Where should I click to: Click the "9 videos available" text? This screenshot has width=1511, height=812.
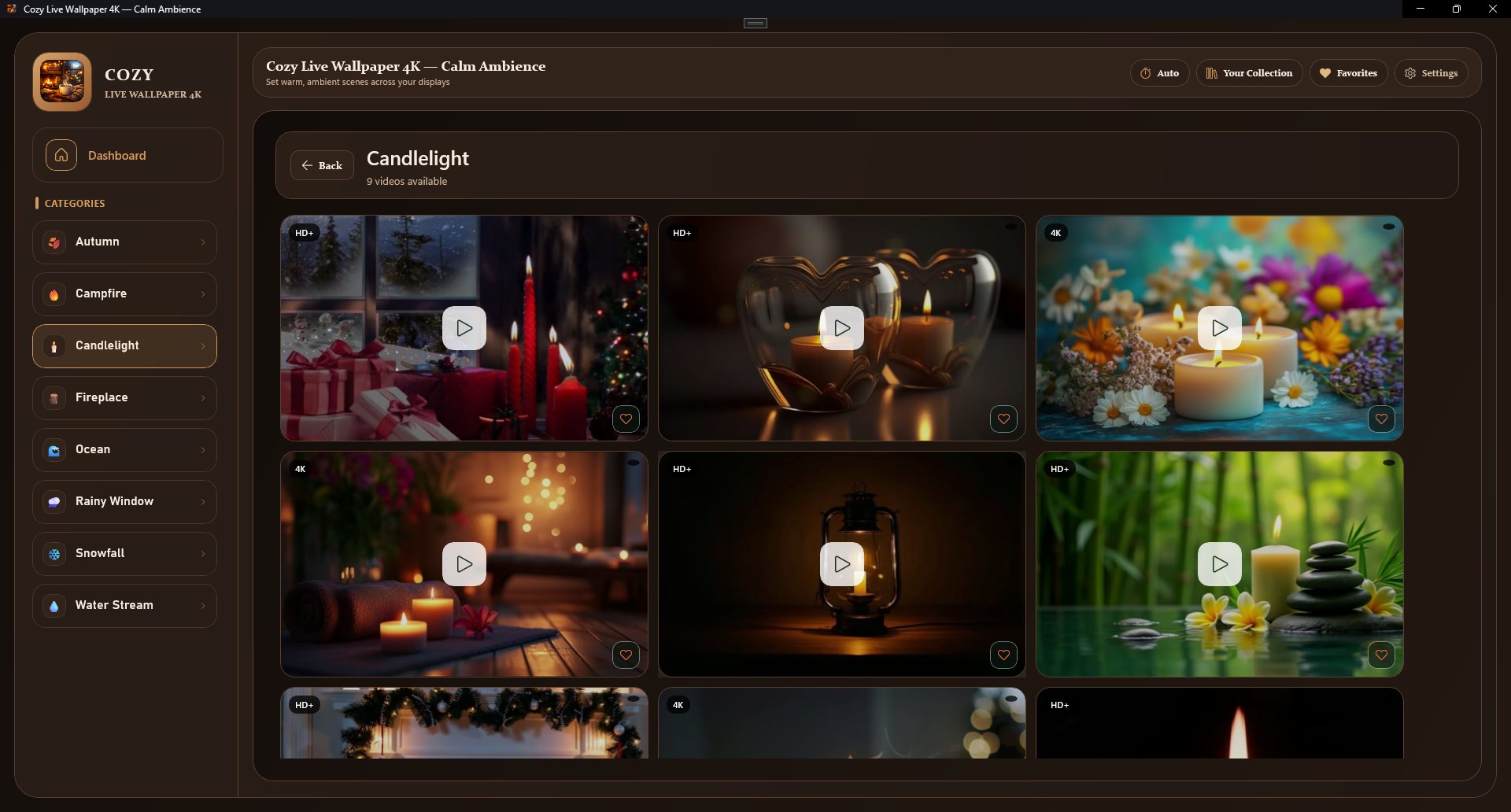click(407, 181)
